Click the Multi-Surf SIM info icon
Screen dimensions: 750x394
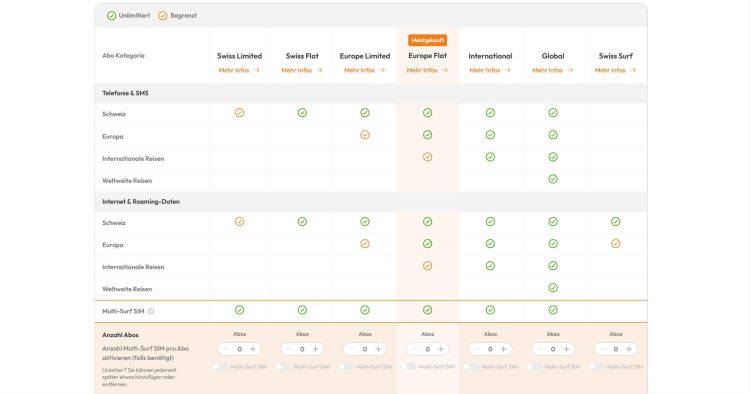click(x=151, y=311)
